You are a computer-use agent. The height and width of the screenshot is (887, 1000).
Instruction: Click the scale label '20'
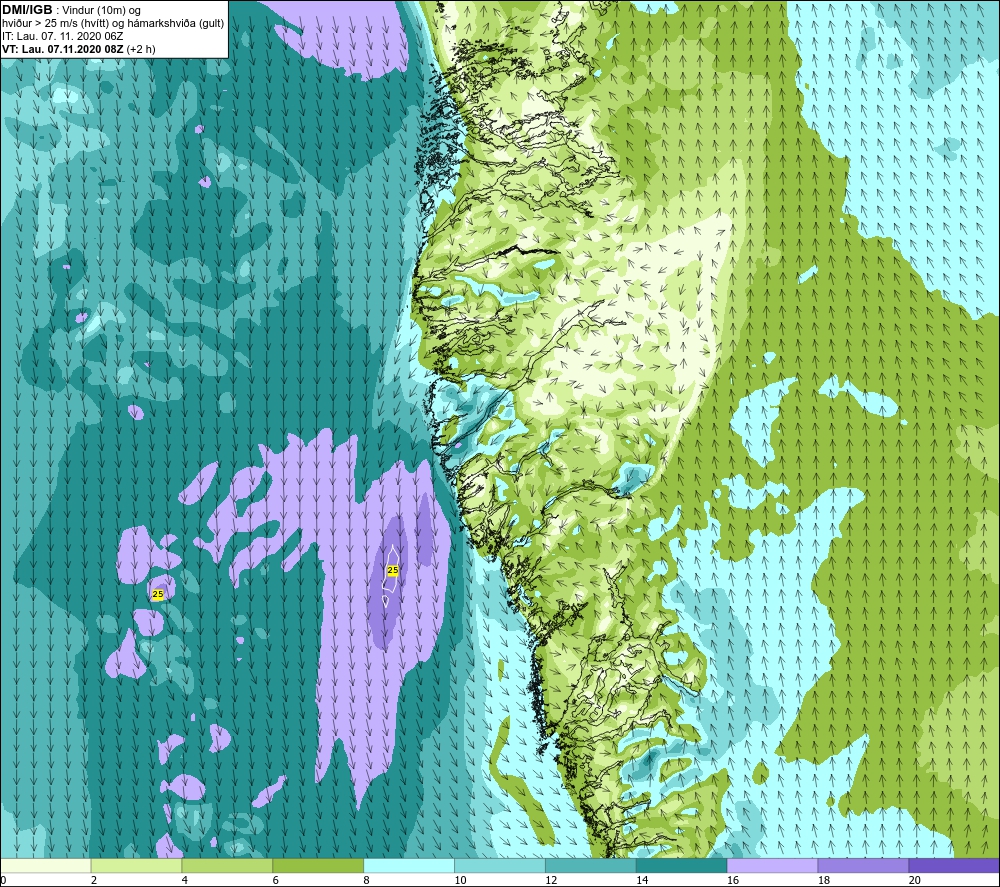click(x=915, y=880)
